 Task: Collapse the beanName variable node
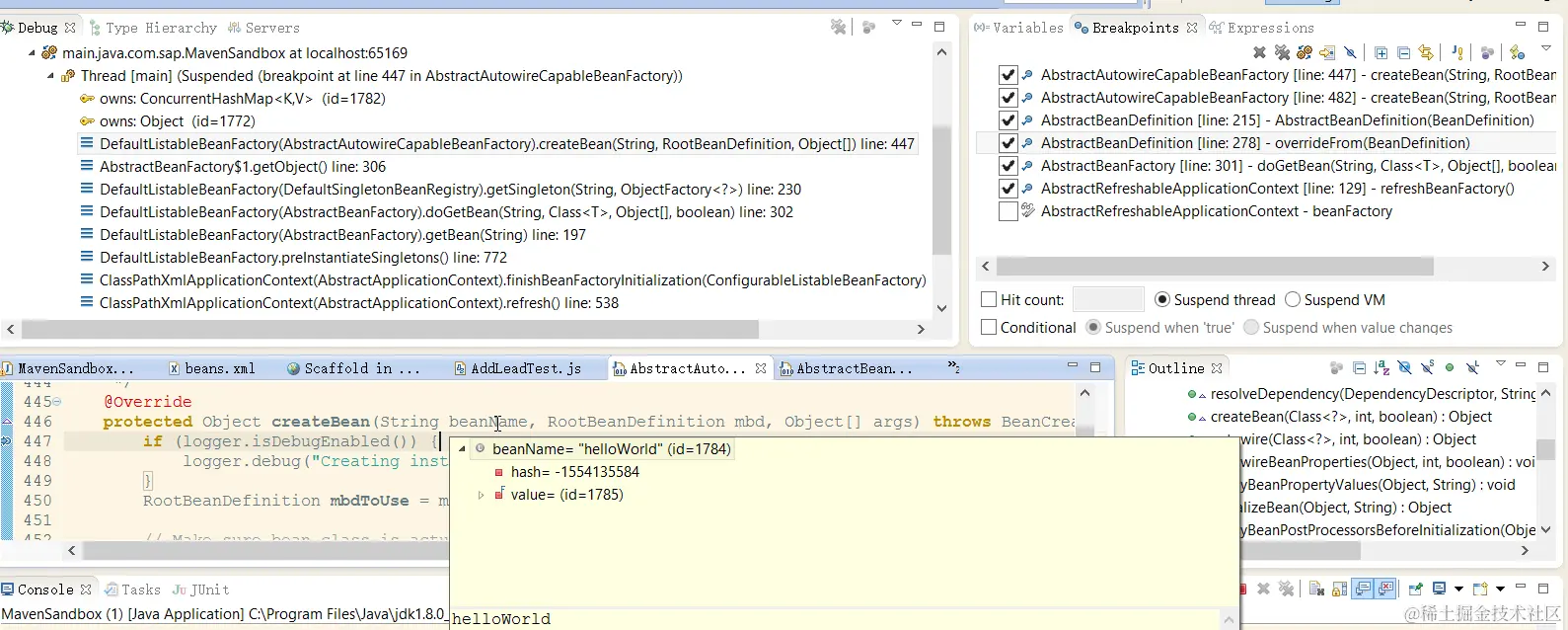click(462, 449)
